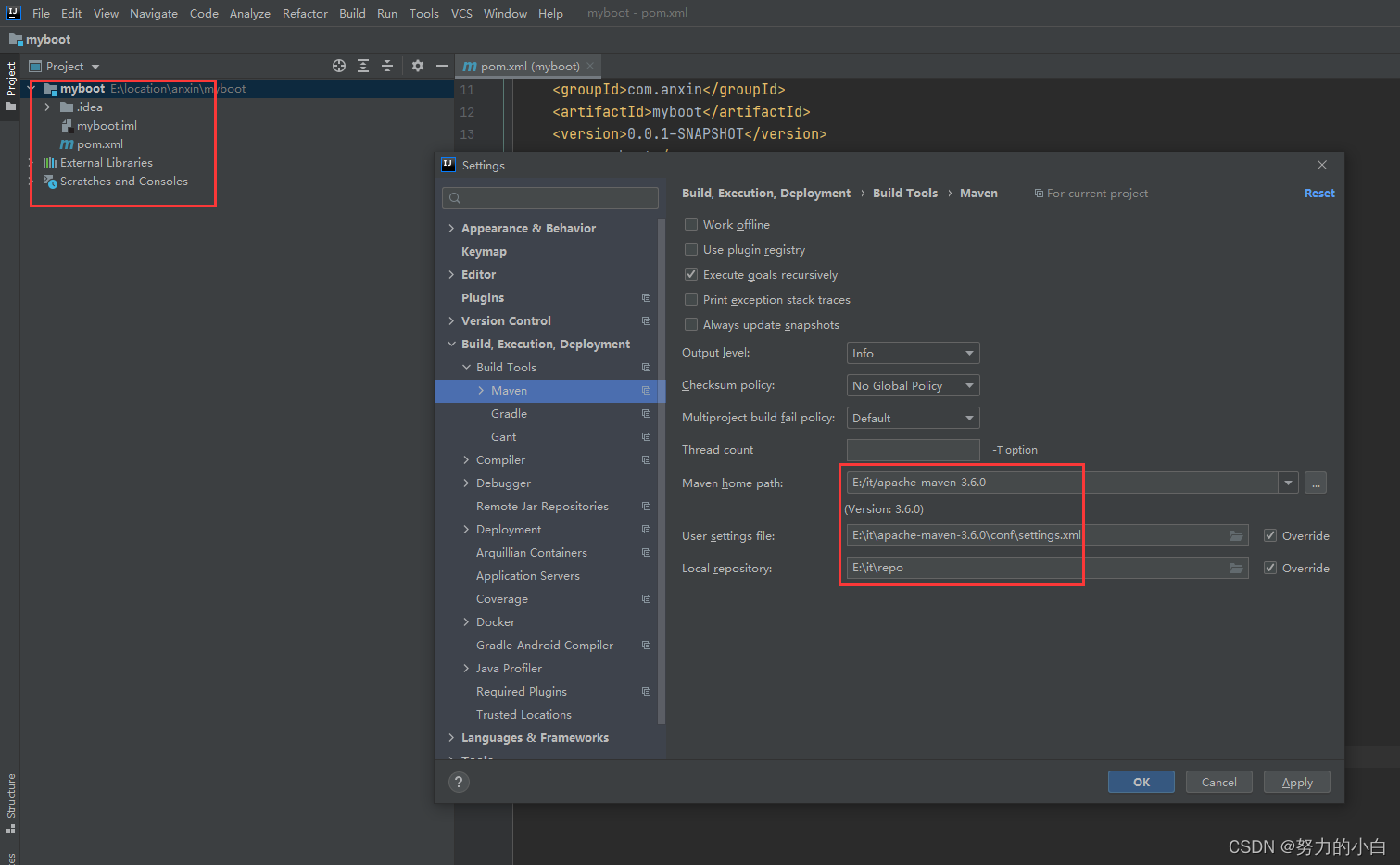The image size is (1400, 865).
Task: Open the Structure tool window stripe
Action: (10, 802)
